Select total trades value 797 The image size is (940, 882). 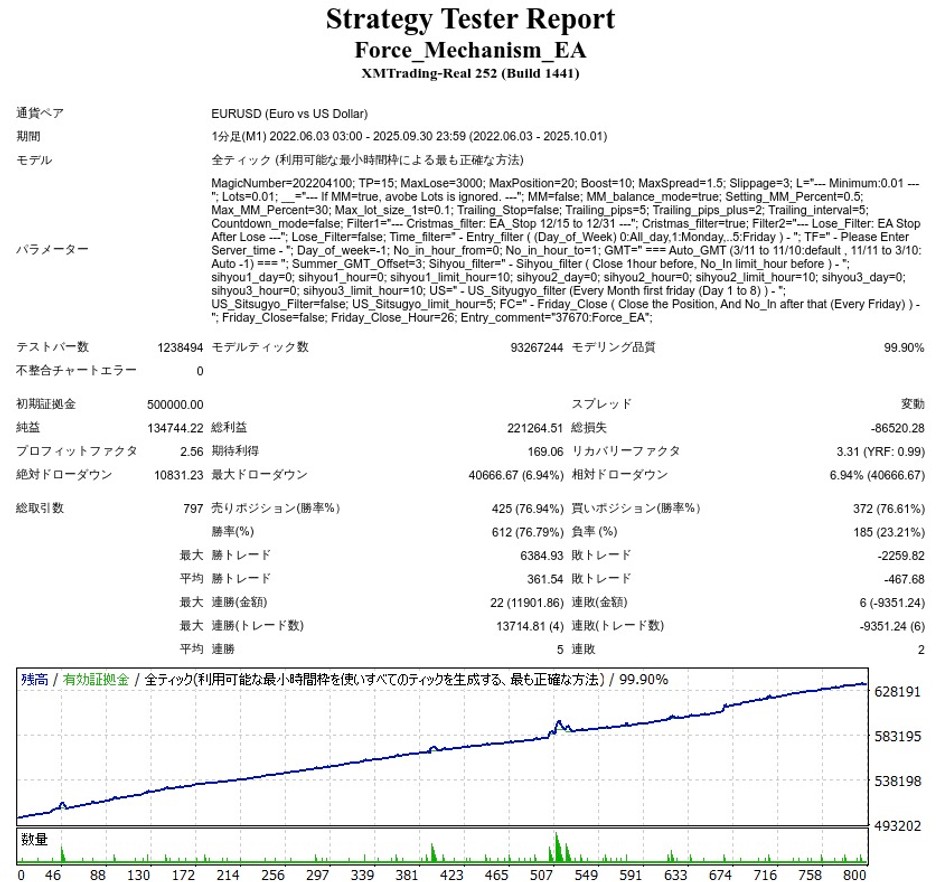[x=193, y=508]
